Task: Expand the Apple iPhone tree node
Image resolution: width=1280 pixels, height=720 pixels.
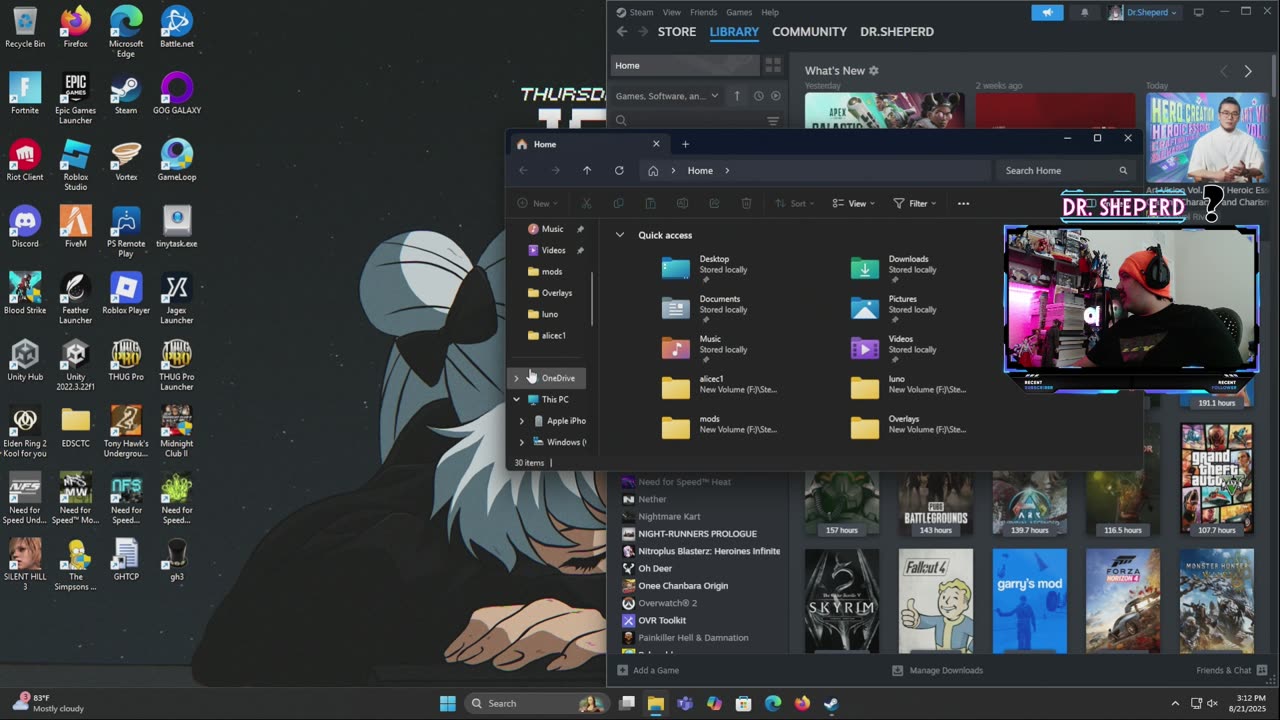Action: 521,421
